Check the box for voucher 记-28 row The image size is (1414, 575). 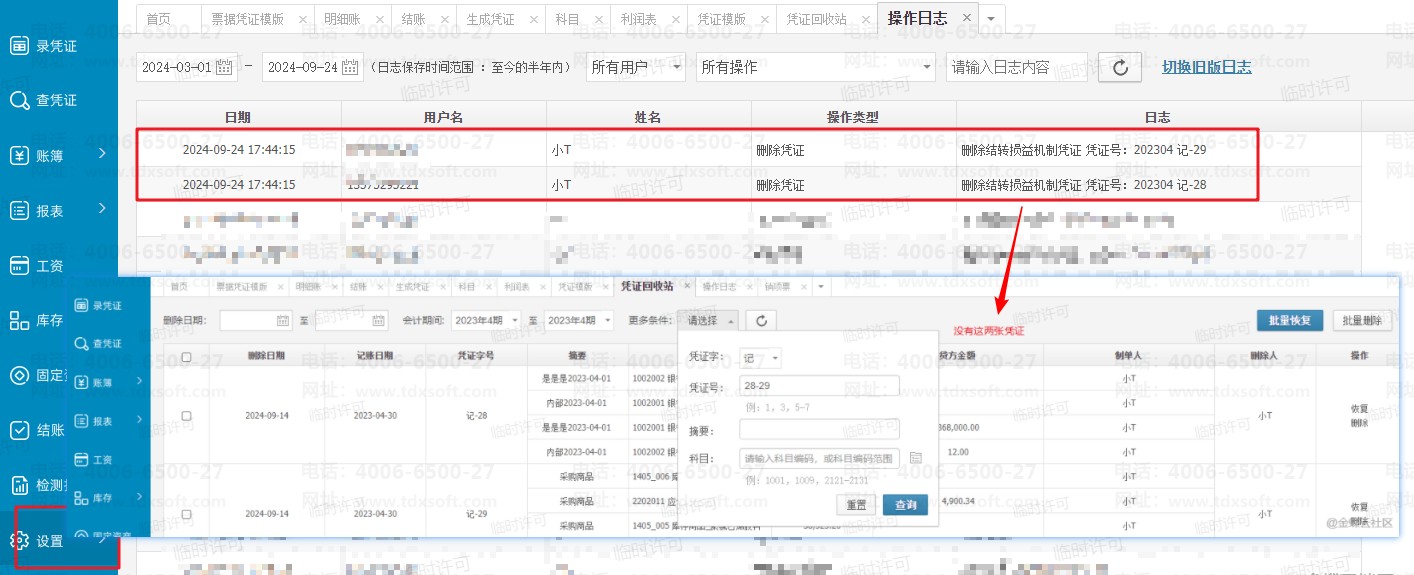(x=186, y=416)
